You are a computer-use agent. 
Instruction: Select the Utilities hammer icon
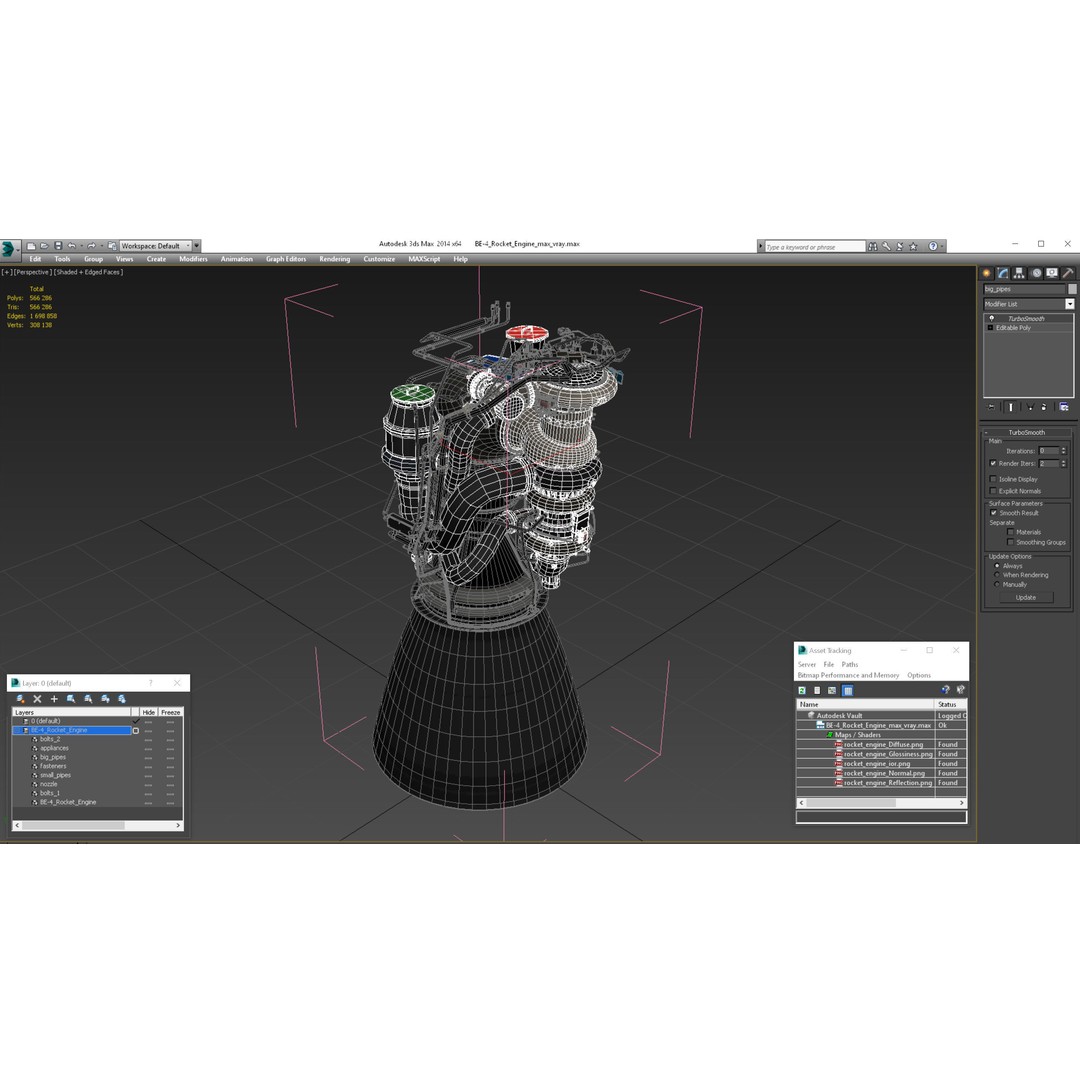point(1068,272)
